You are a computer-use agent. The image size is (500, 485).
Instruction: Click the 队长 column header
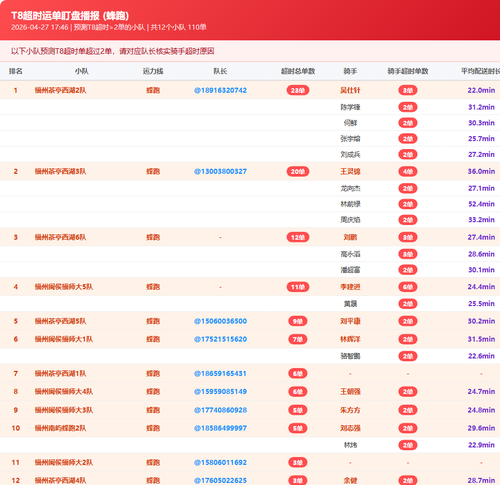point(220,71)
